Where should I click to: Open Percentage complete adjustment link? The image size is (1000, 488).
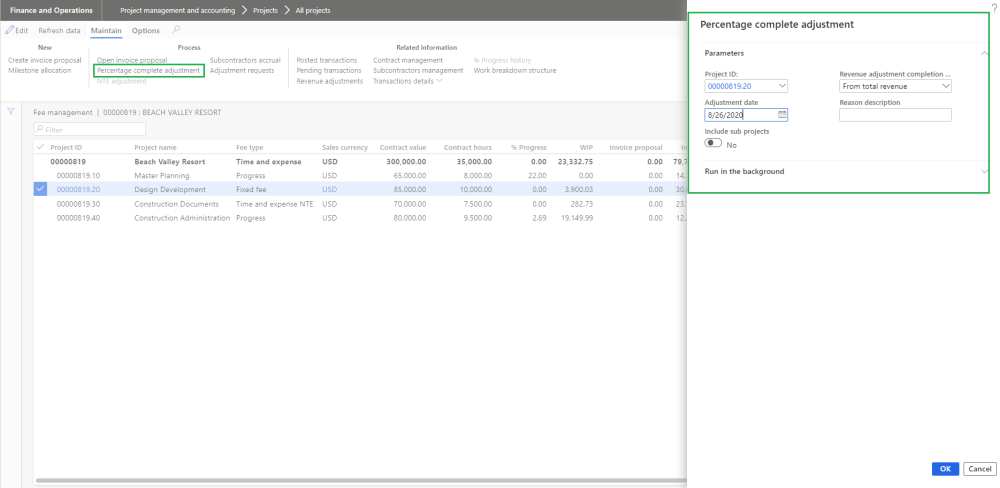[148, 71]
